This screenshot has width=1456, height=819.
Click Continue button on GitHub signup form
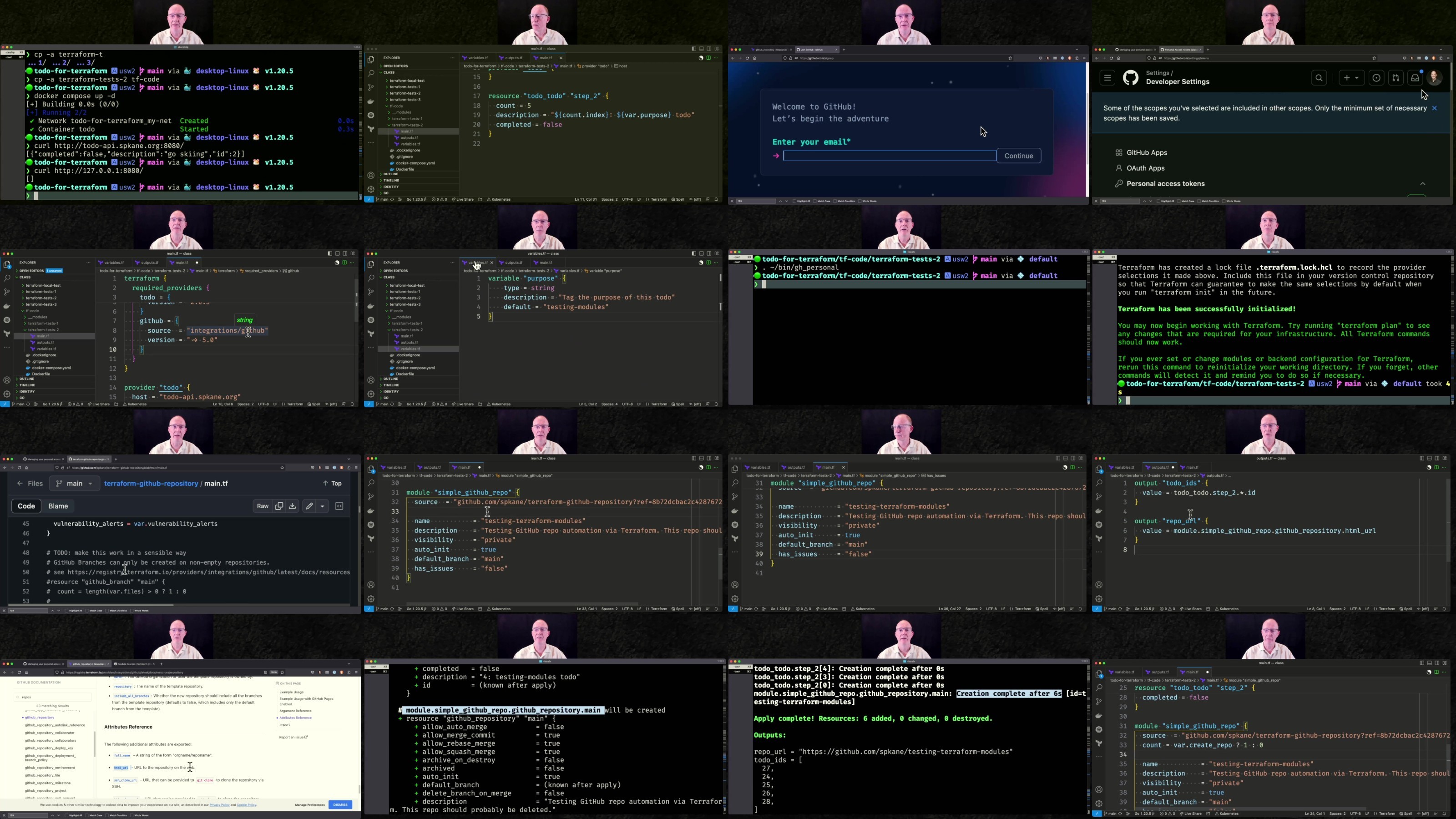click(x=1019, y=156)
